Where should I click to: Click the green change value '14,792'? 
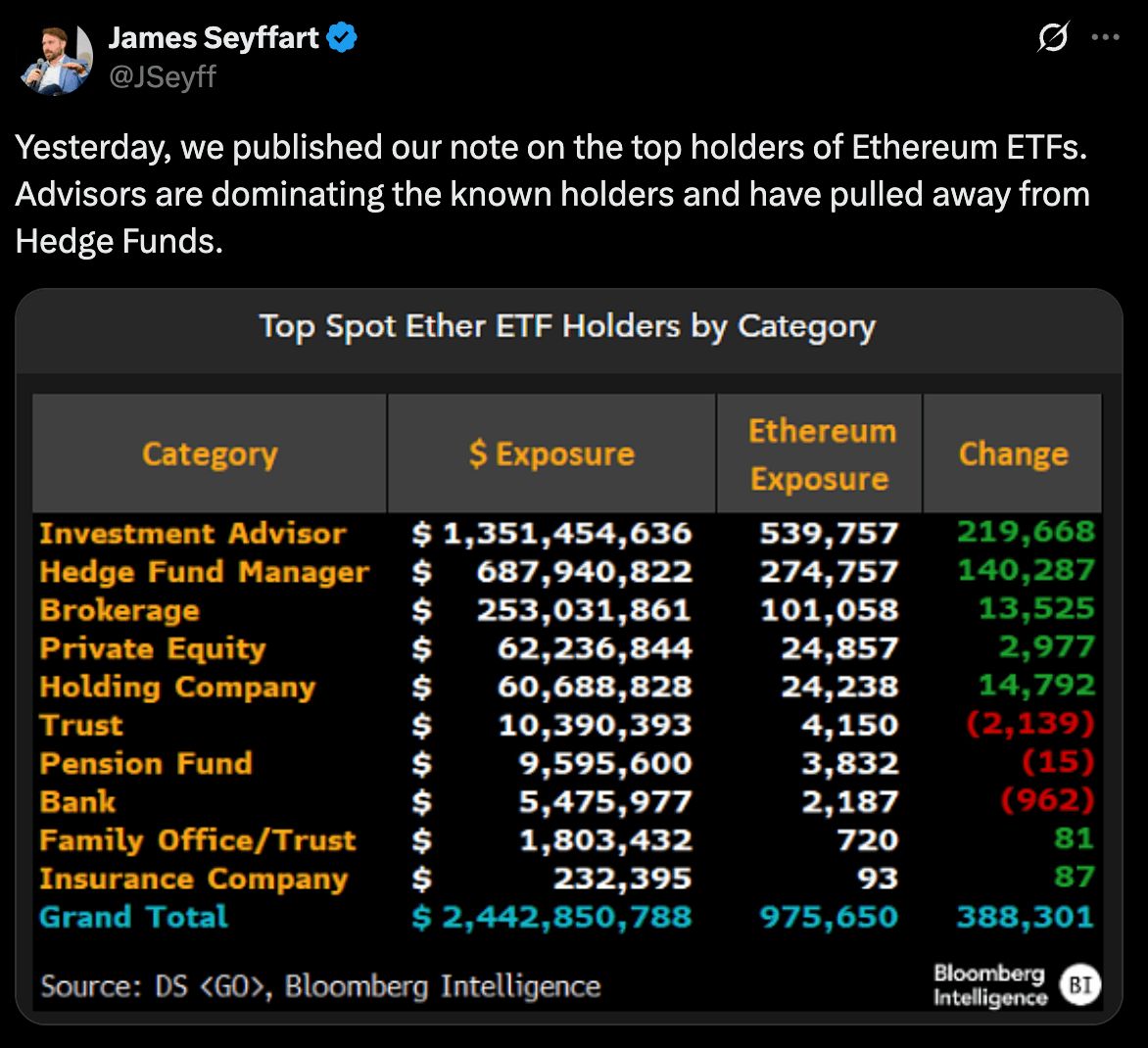[x=1036, y=685]
